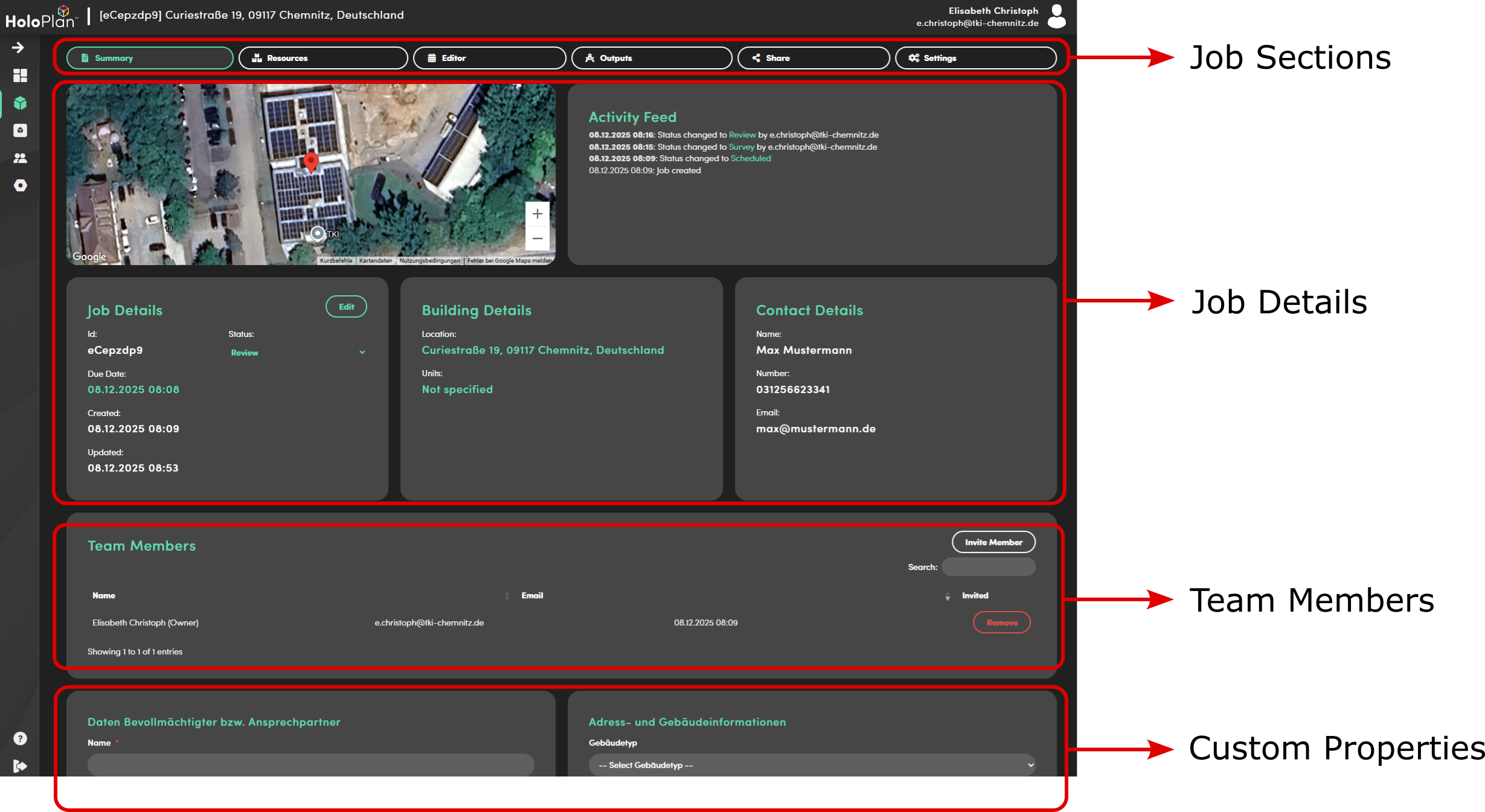The height and width of the screenshot is (812, 1485).
Task: Zoom in on the map
Action: point(537,214)
